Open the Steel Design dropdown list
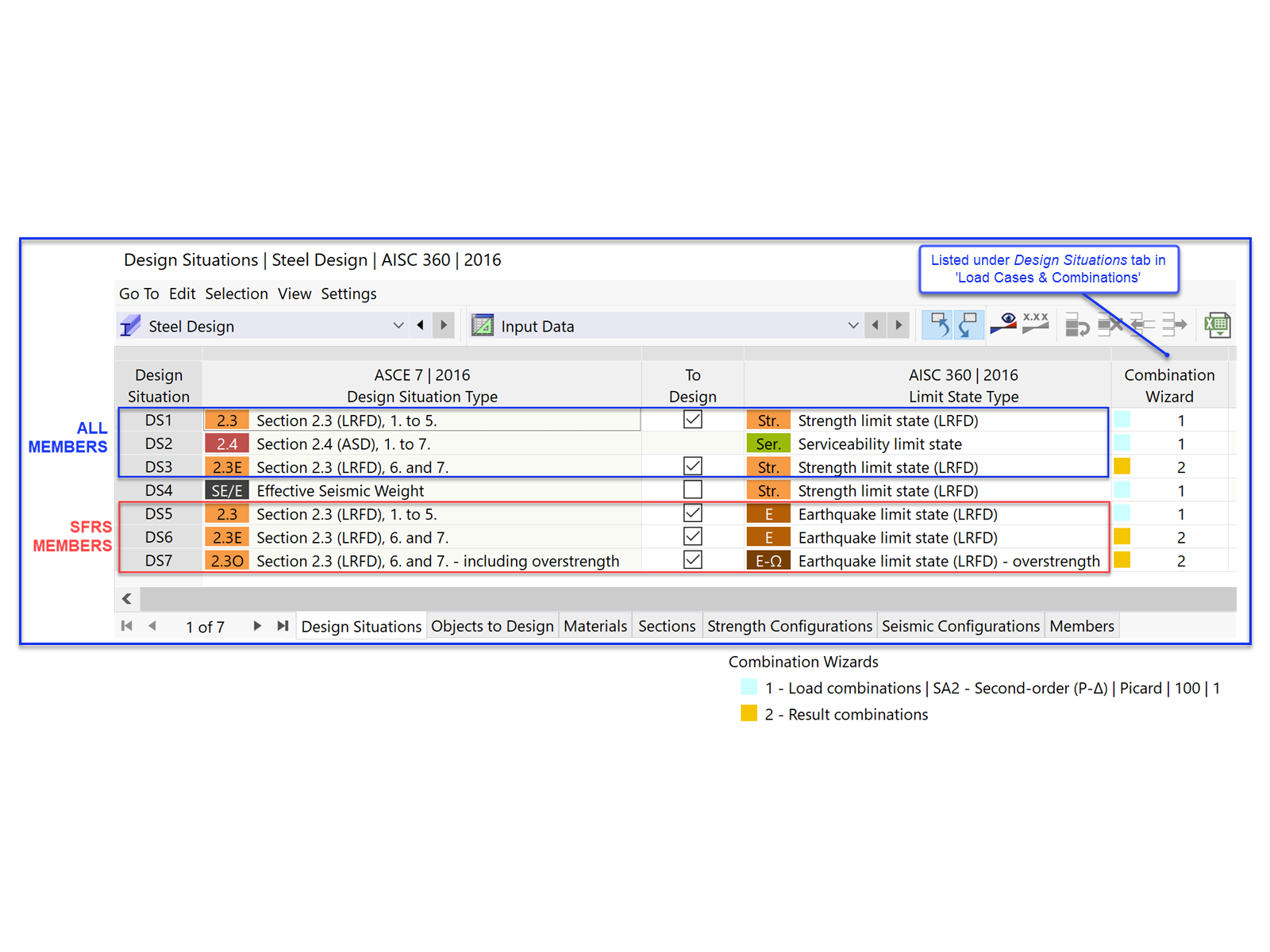Image resolution: width=1270 pixels, height=952 pixels. coord(398,325)
